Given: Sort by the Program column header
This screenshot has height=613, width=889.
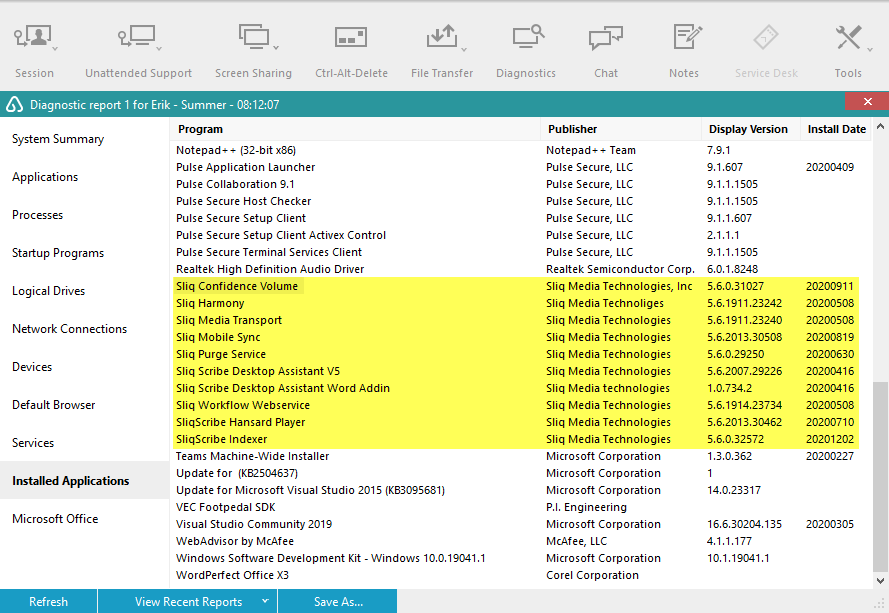Looking at the screenshot, I should pyautogui.click(x=355, y=129).
